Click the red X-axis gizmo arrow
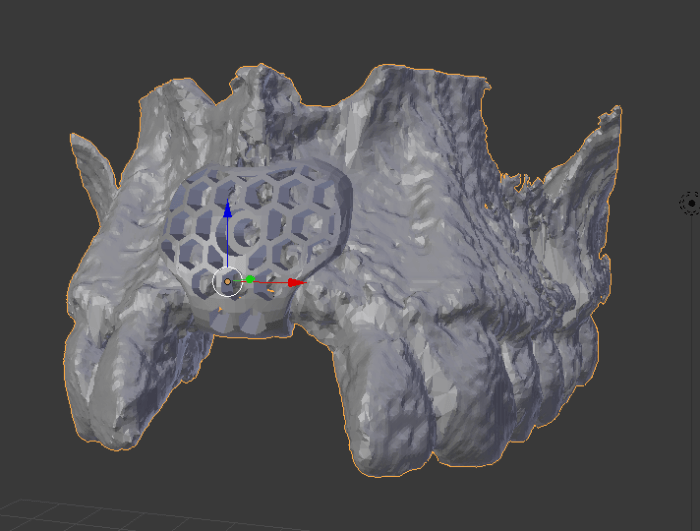Viewport: 700px width, 531px height. (x=295, y=283)
